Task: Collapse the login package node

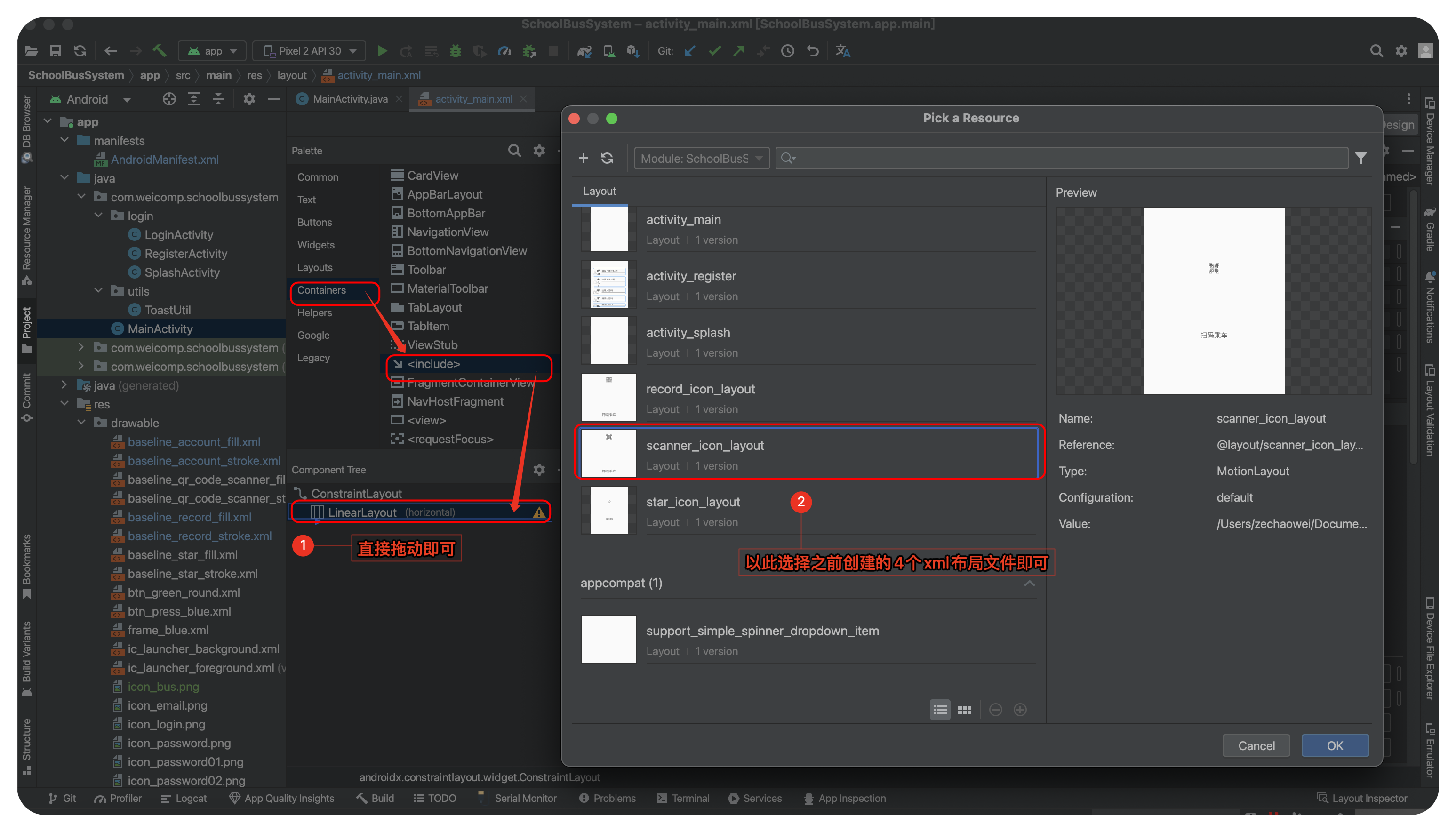Action: (x=98, y=216)
